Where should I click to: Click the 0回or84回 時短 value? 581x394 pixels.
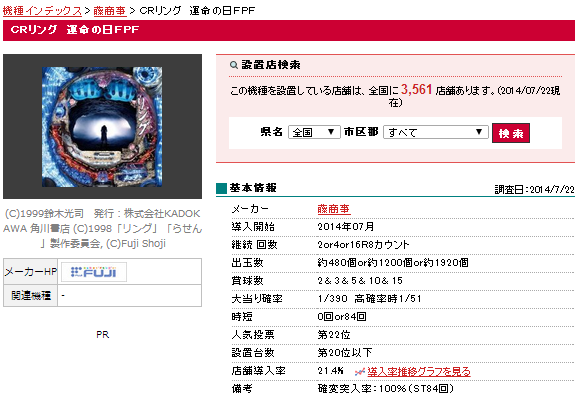tap(342, 317)
